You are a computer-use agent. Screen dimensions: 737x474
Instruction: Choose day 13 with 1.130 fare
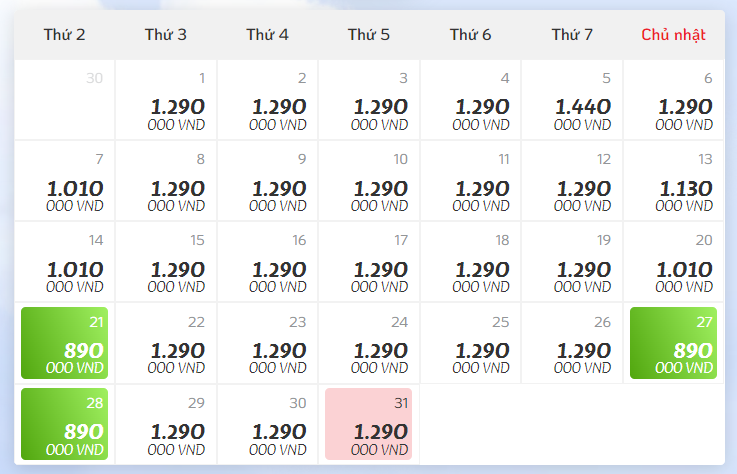673,181
